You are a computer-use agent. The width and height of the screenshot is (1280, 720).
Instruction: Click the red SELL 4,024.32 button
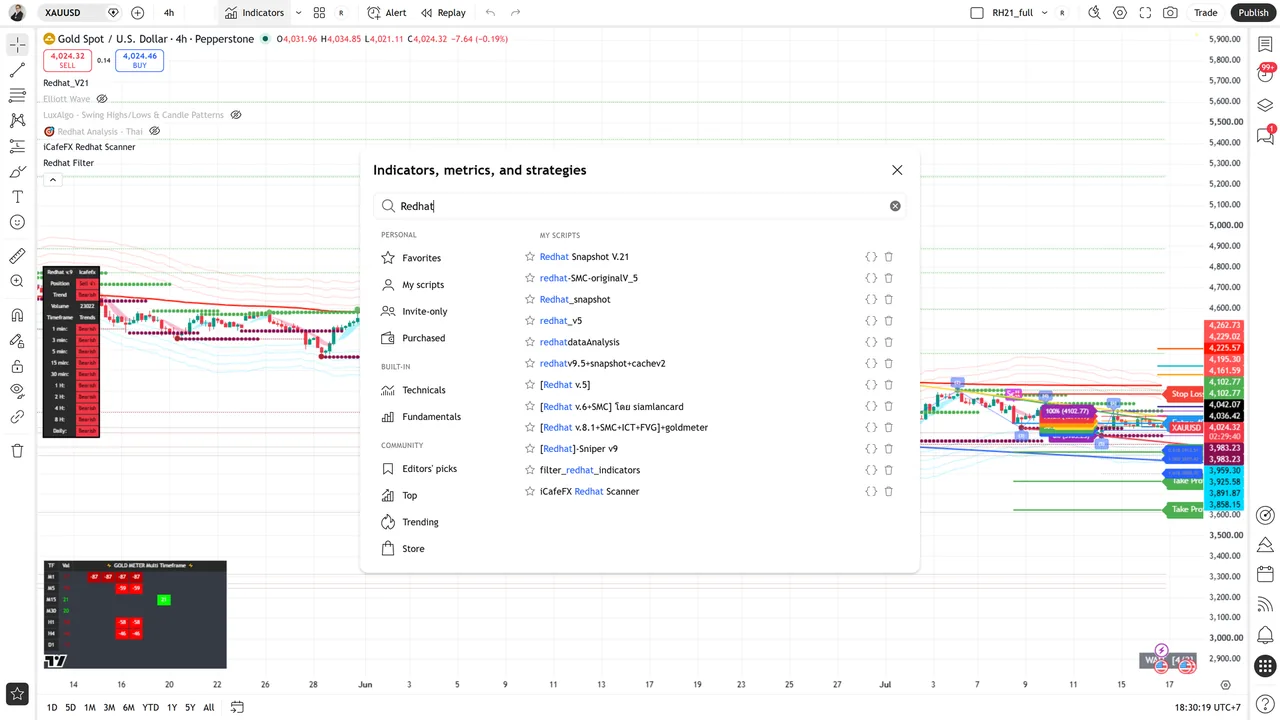click(67, 60)
